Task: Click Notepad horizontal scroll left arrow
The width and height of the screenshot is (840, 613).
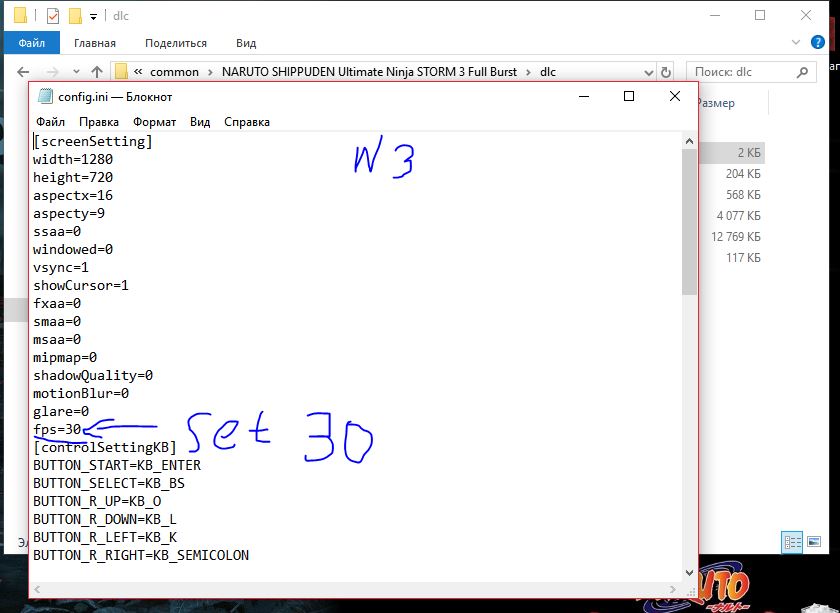Action: [36, 589]
